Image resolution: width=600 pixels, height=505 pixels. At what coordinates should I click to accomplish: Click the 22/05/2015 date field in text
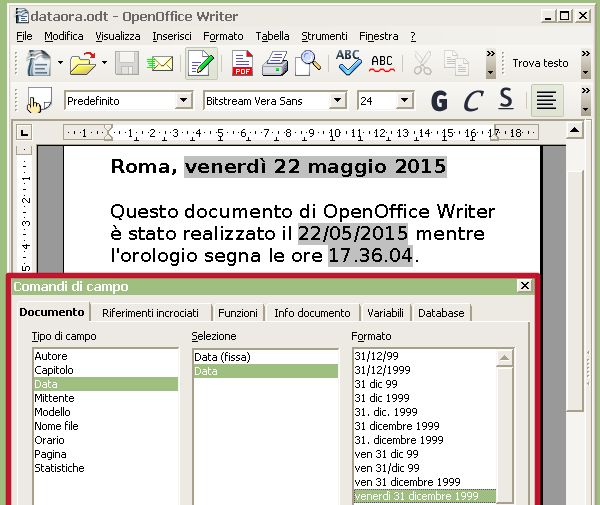tap(353, 233)
